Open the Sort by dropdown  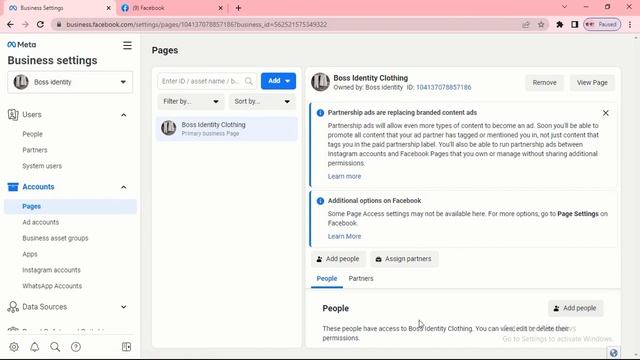point(262,101)
